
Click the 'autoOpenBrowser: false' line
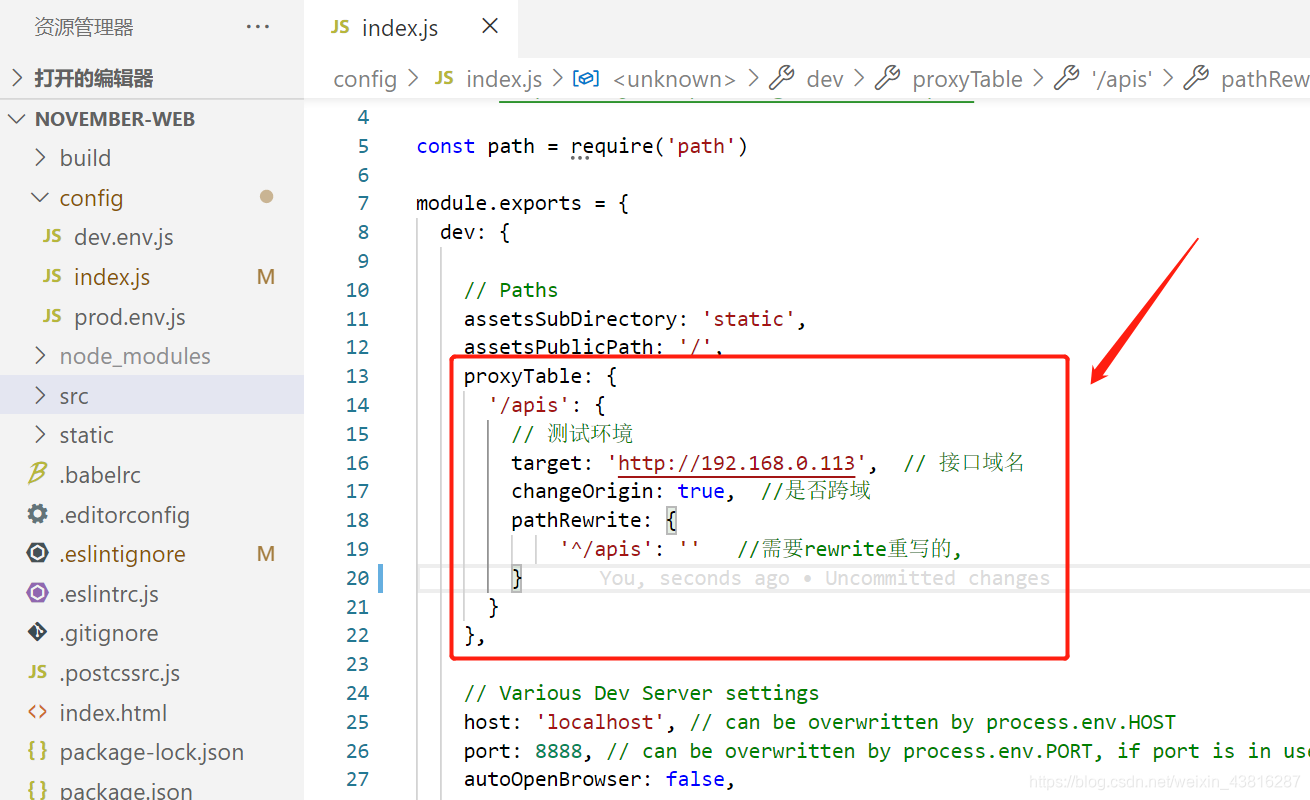(600, 779)
